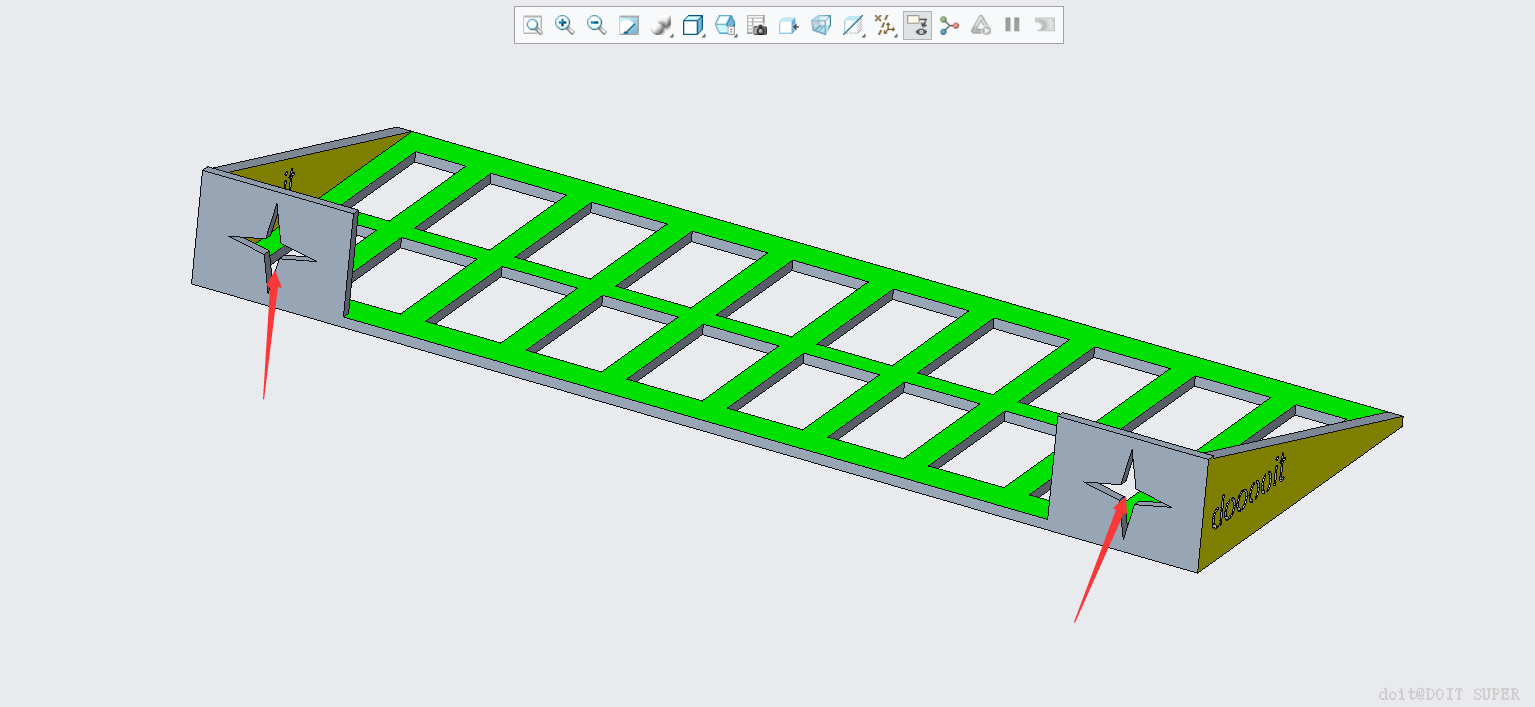This screenshot has width=1535, height=707.
Task: Click the Zoom In magnifier icon
Action: coord(565,25)
